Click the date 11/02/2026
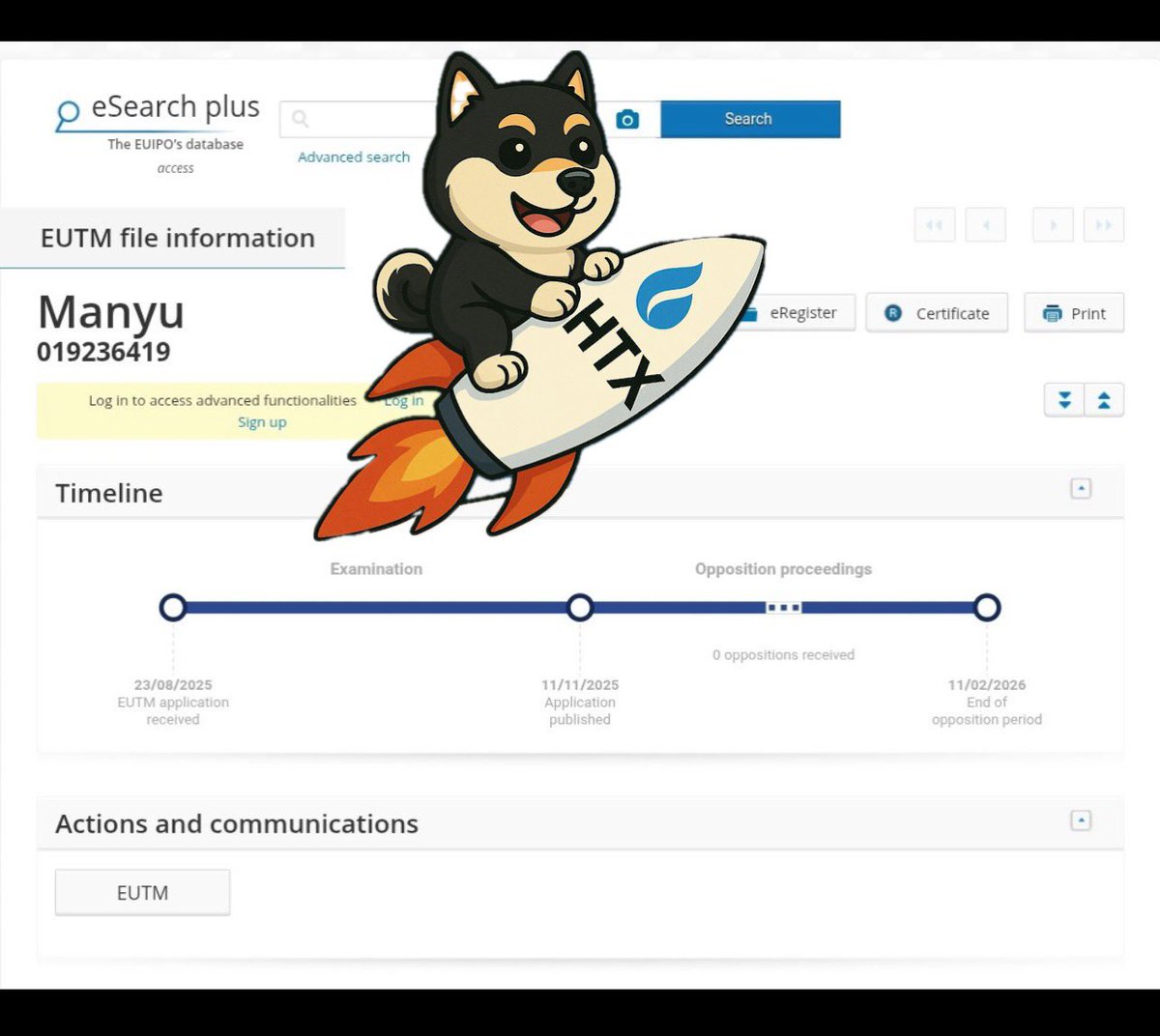The width and height of the screenshot is (1160, 1036). pos(987,685)
